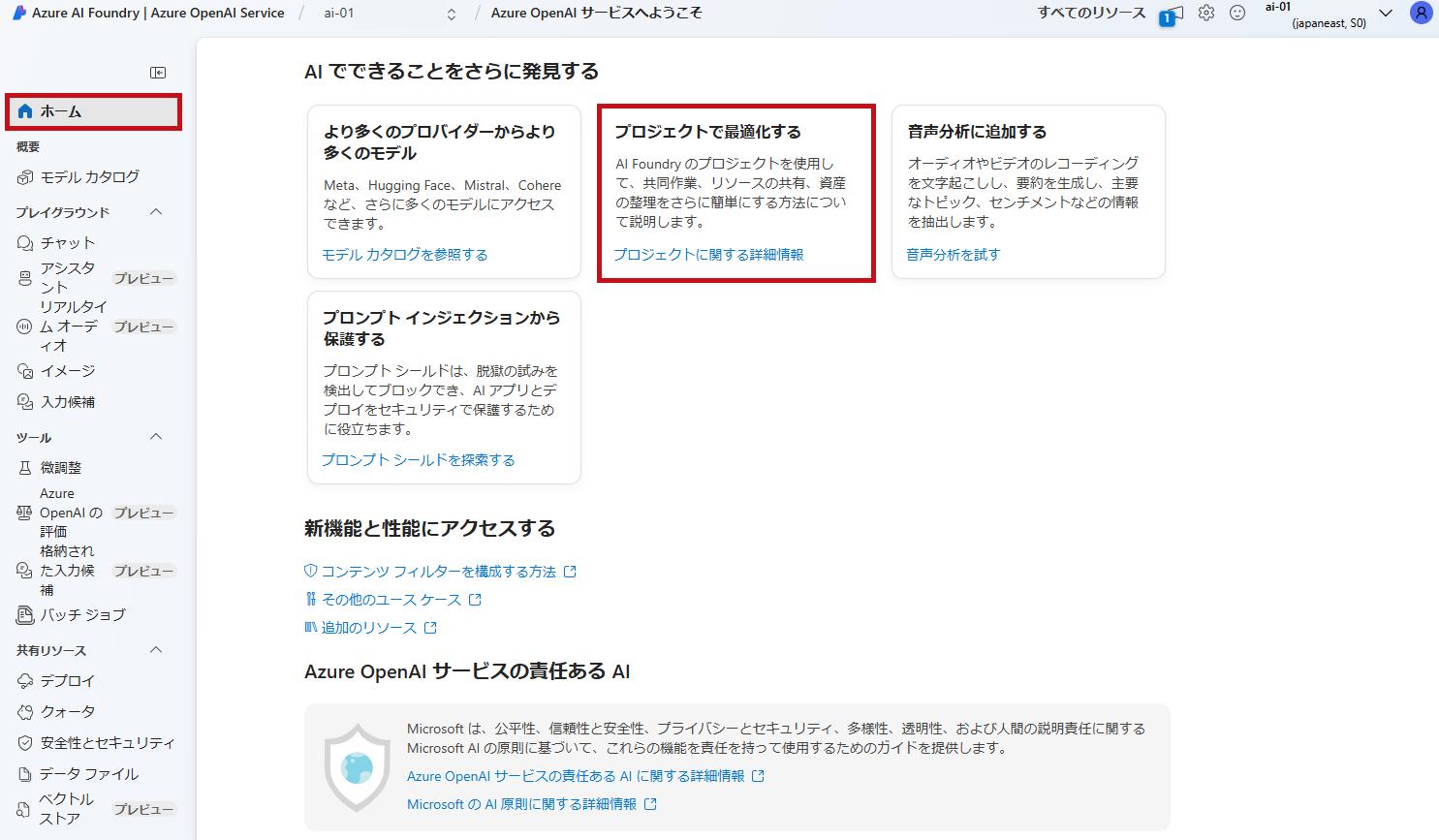This screenshot has width=1439, height=840.
Task: Click the ベクトル ストア icon
Action: point(23,809)
